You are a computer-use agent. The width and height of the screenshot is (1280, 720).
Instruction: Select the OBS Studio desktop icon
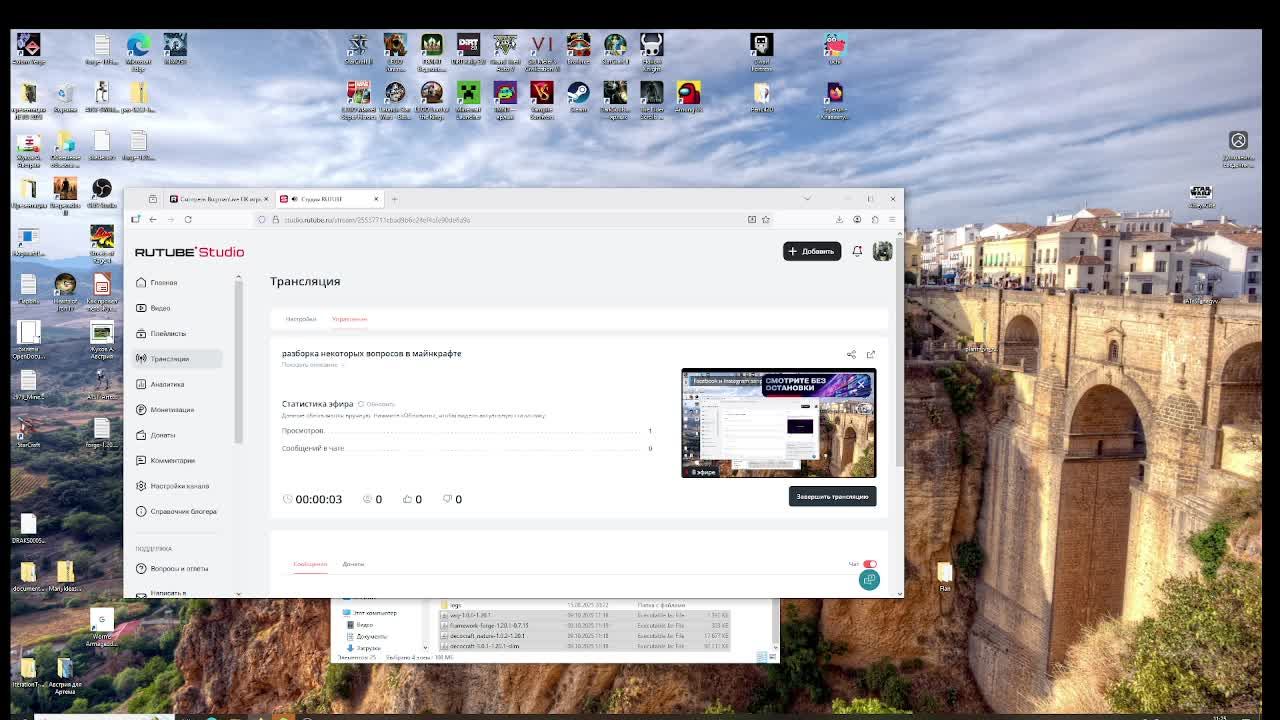(x=101, y=193)
